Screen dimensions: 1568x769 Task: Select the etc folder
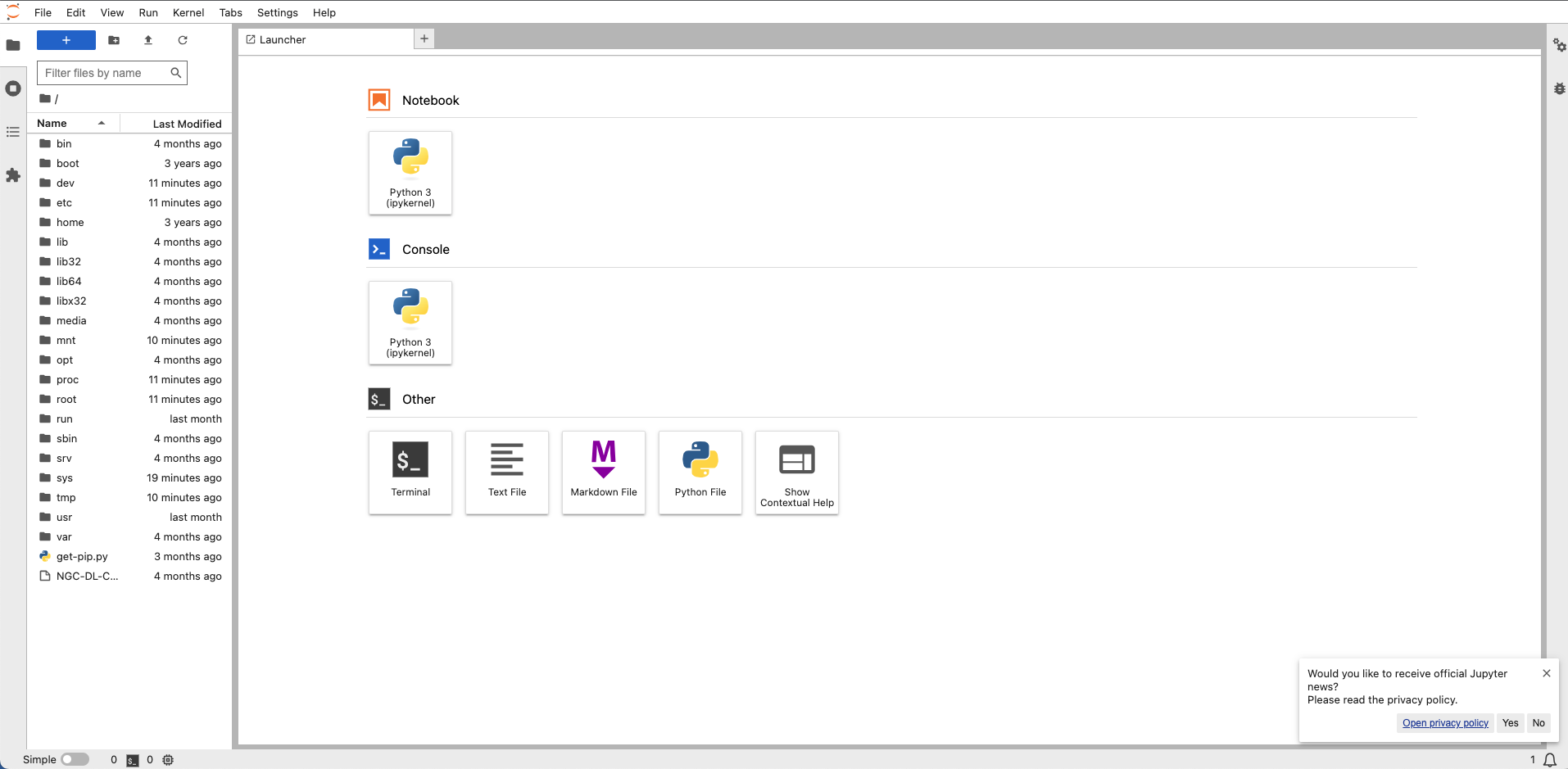click(130, 202)
